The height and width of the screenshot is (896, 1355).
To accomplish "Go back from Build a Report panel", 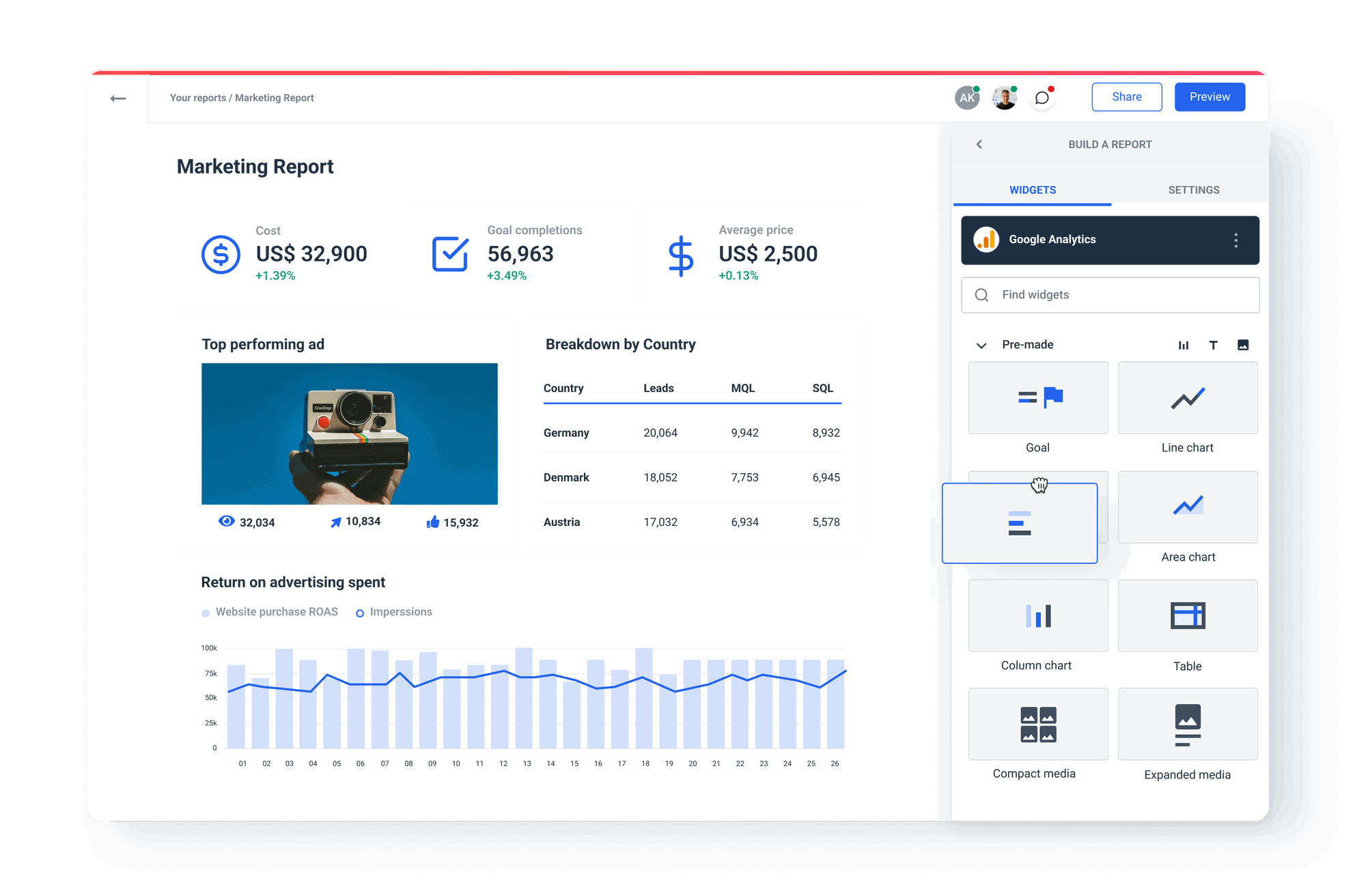I will pyautogui.click(x=979, y=144).
